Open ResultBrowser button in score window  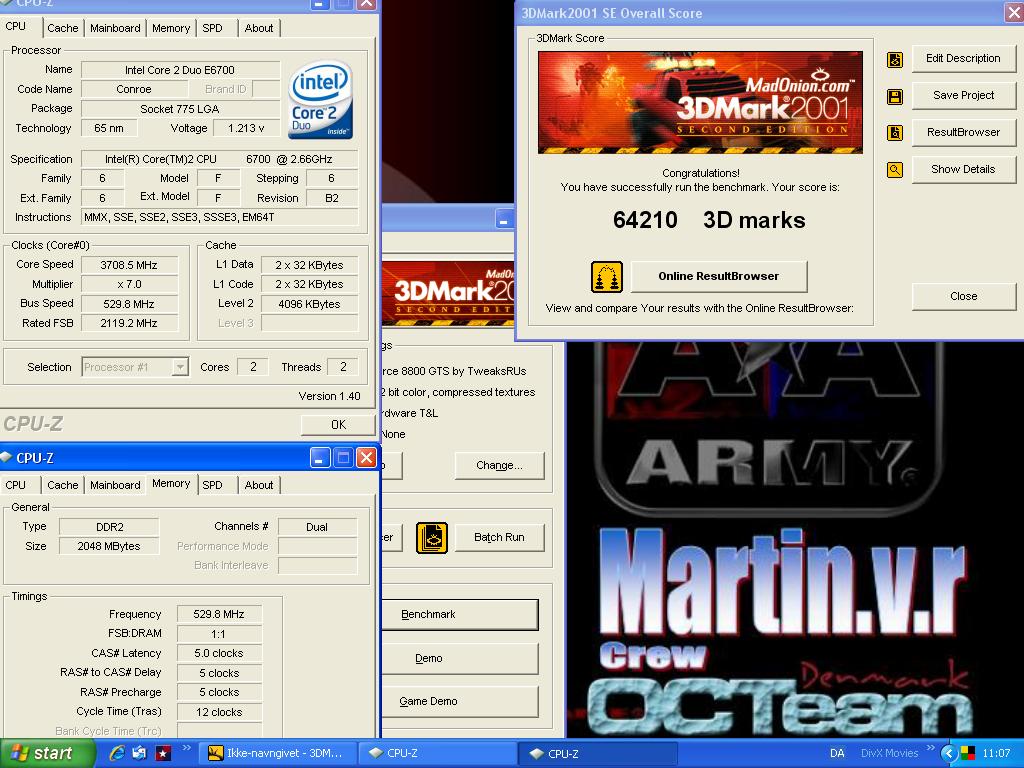coord(963,133)
